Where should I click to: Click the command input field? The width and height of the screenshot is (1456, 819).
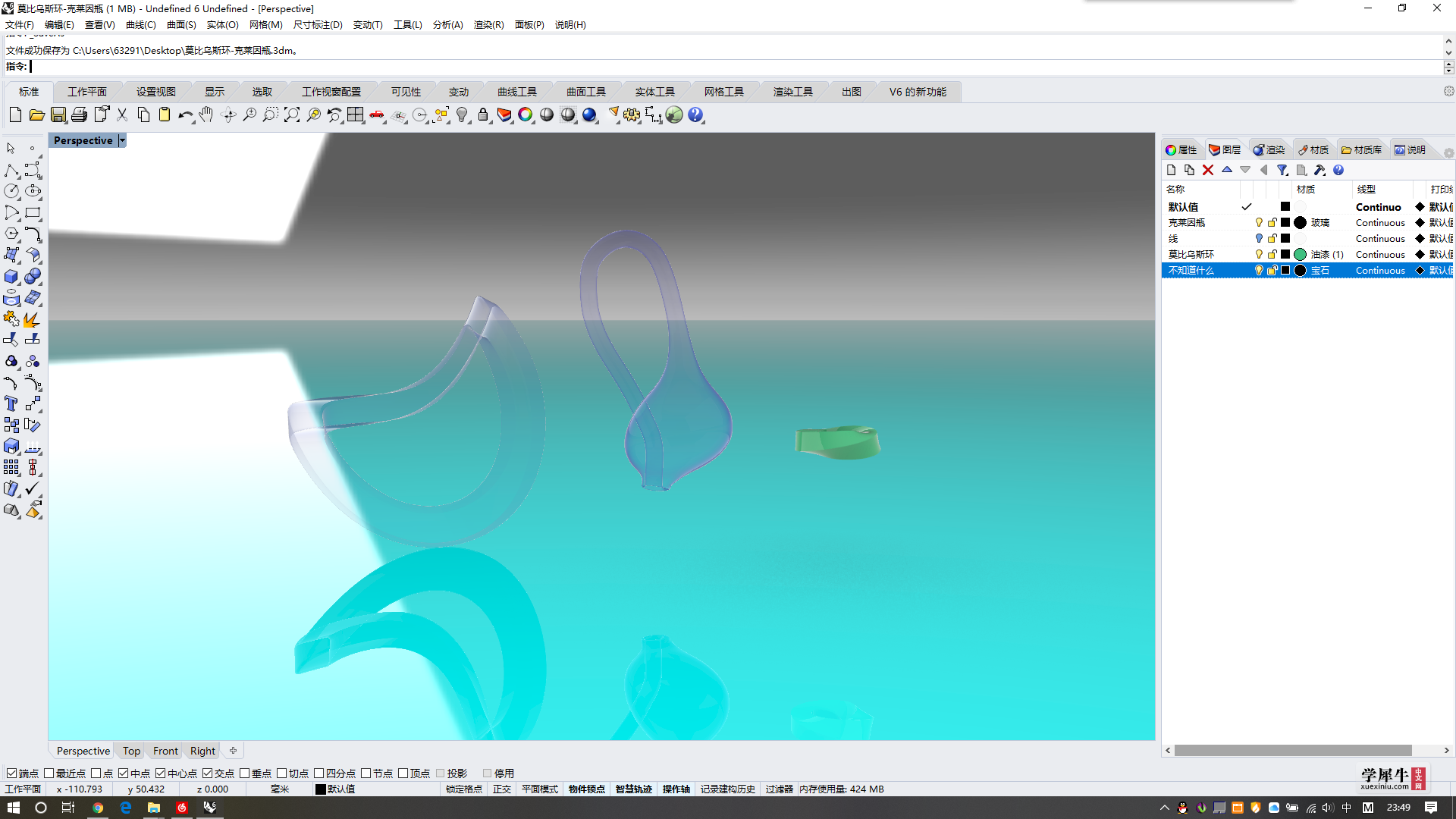(736, 67)
